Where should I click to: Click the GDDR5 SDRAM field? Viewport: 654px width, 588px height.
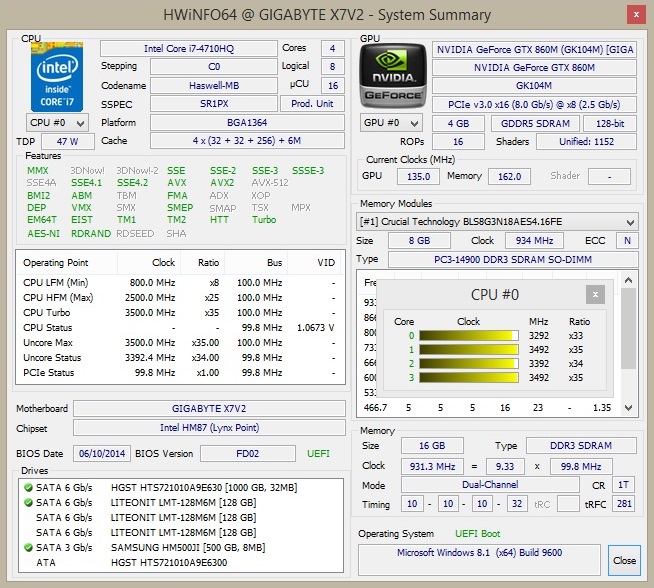point(535,123)
